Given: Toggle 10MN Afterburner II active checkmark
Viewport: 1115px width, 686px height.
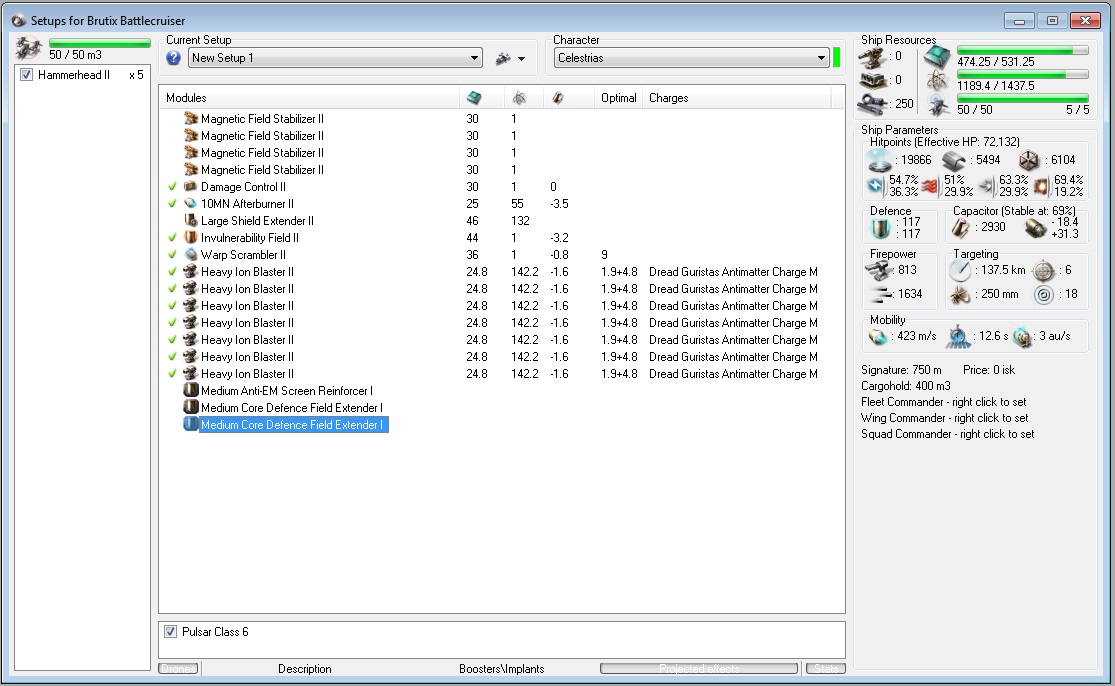Looking at the screenshot, I should (172, 204).
